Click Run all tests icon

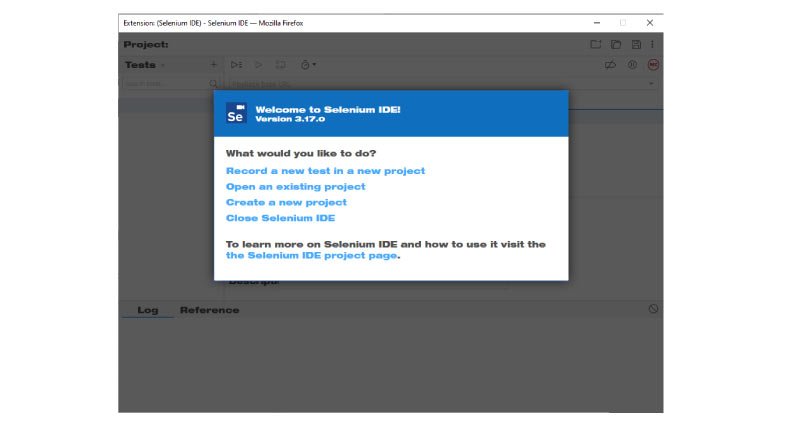pyautogui.click(x=236, y=65)
